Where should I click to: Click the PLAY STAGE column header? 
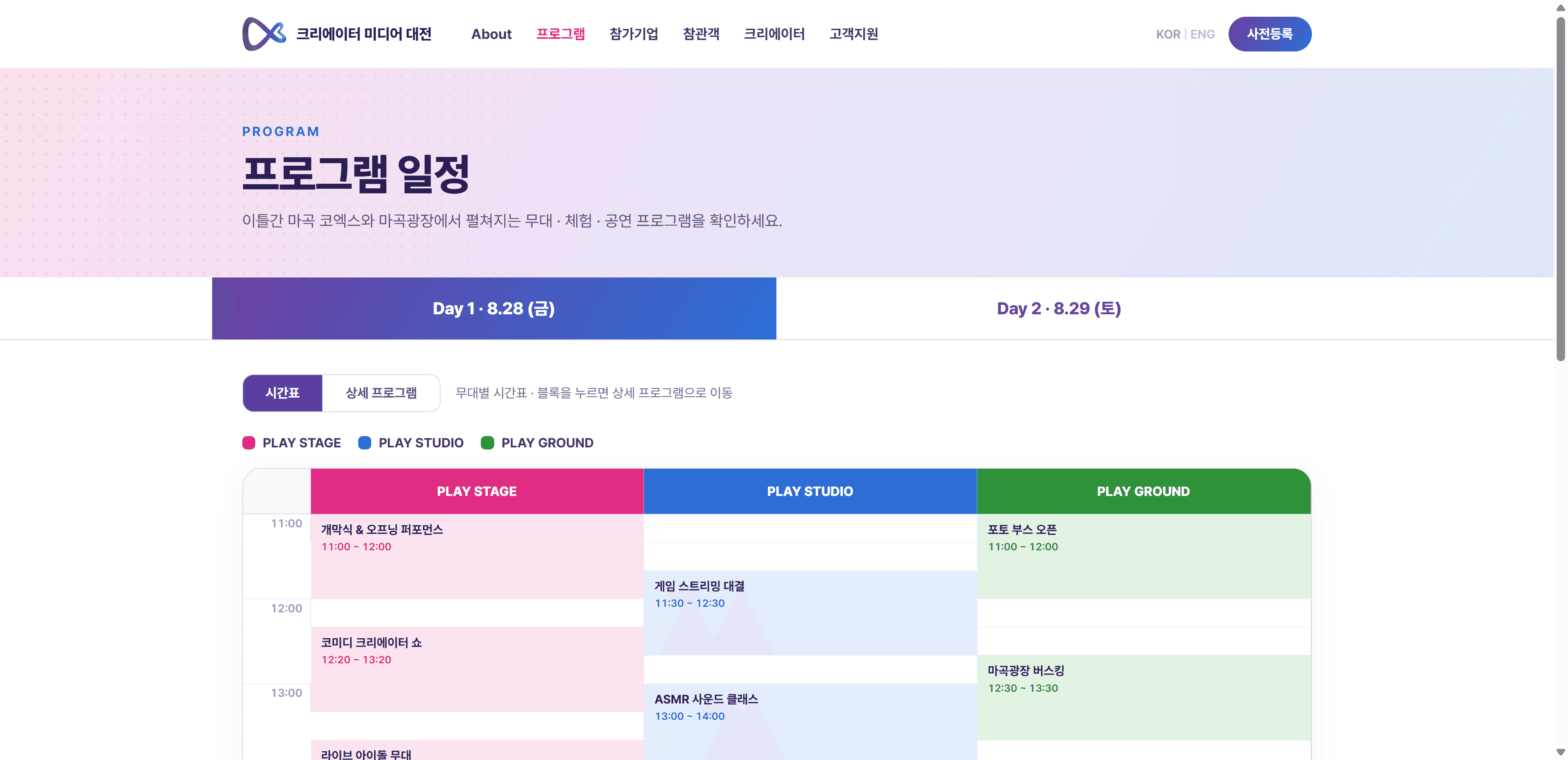pos(477,491)
